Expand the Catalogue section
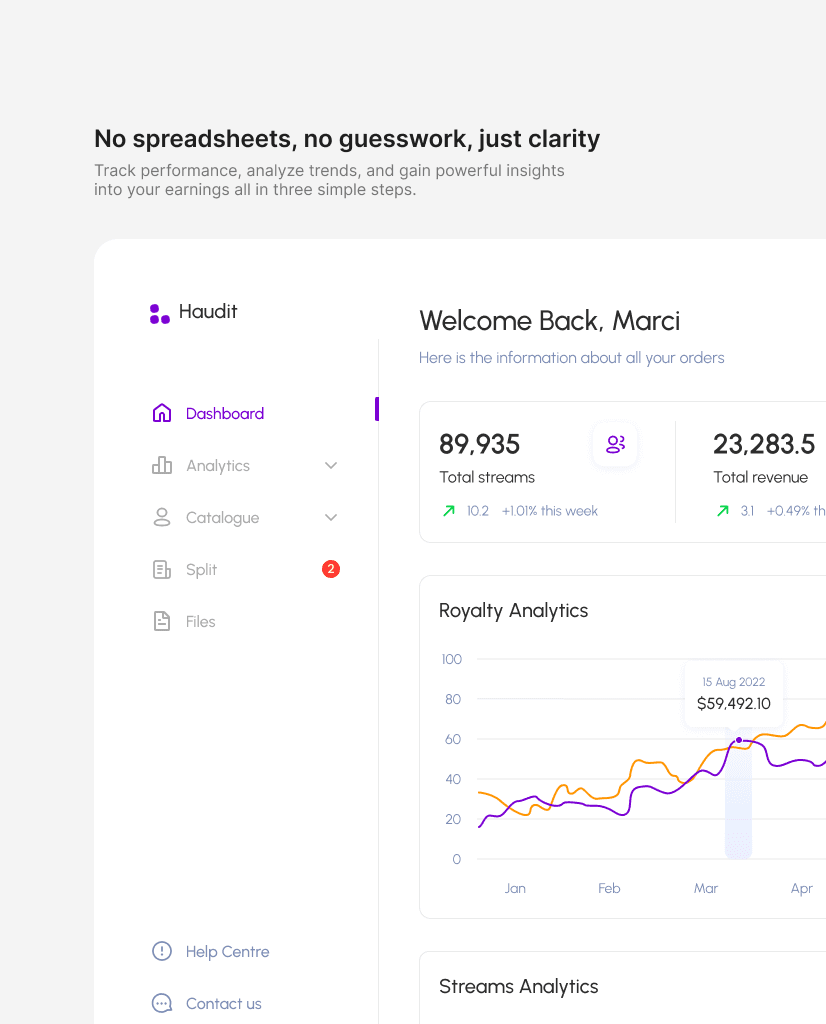 [x=330, y=517]
